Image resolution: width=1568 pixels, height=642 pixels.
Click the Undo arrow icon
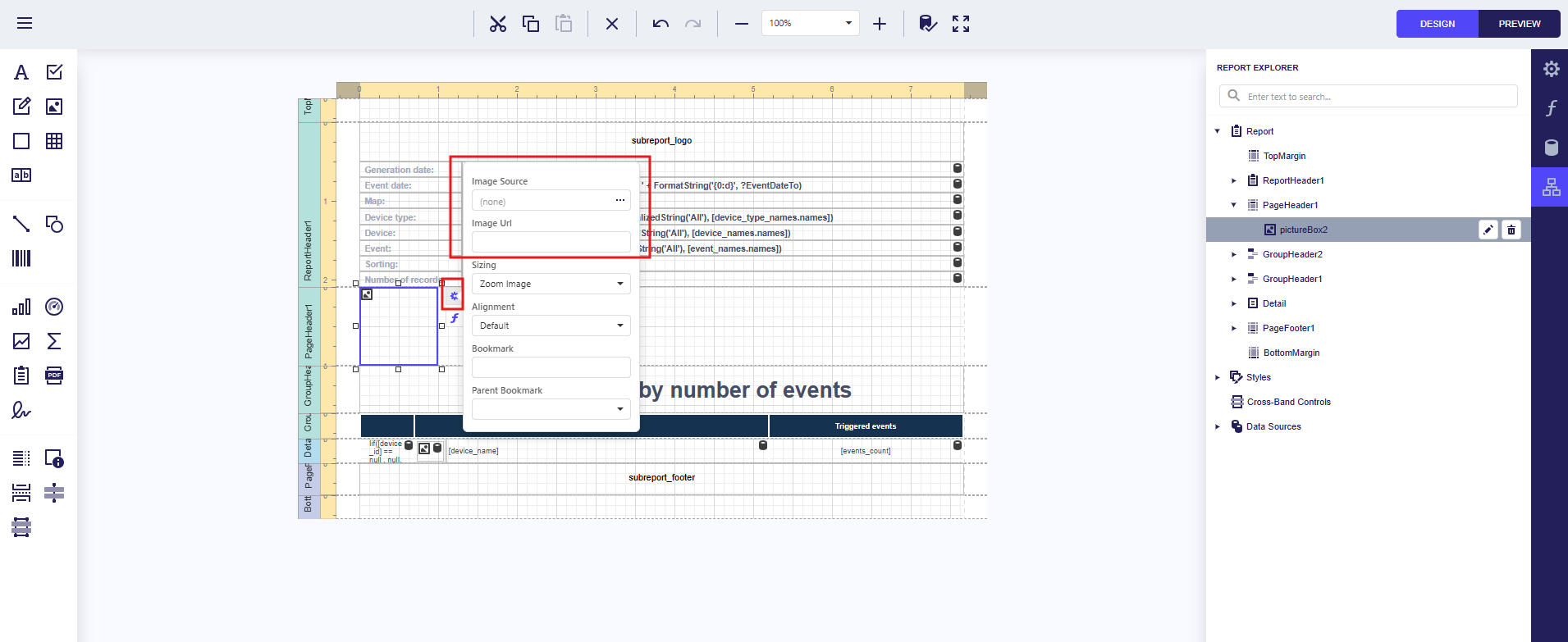pos(661,24)
